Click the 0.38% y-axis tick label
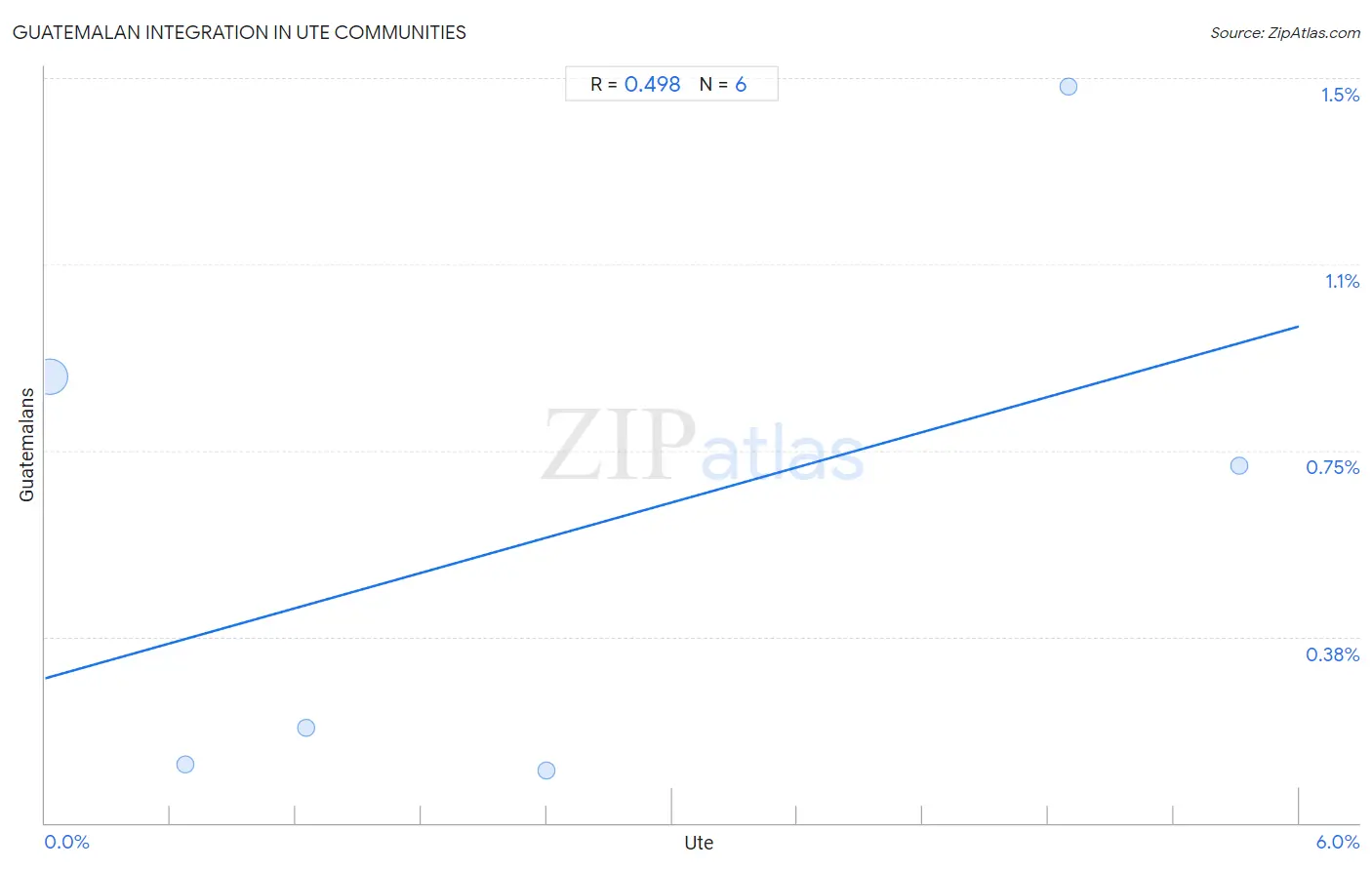This screenshot has width=1372, height=870. point(1333,654)
